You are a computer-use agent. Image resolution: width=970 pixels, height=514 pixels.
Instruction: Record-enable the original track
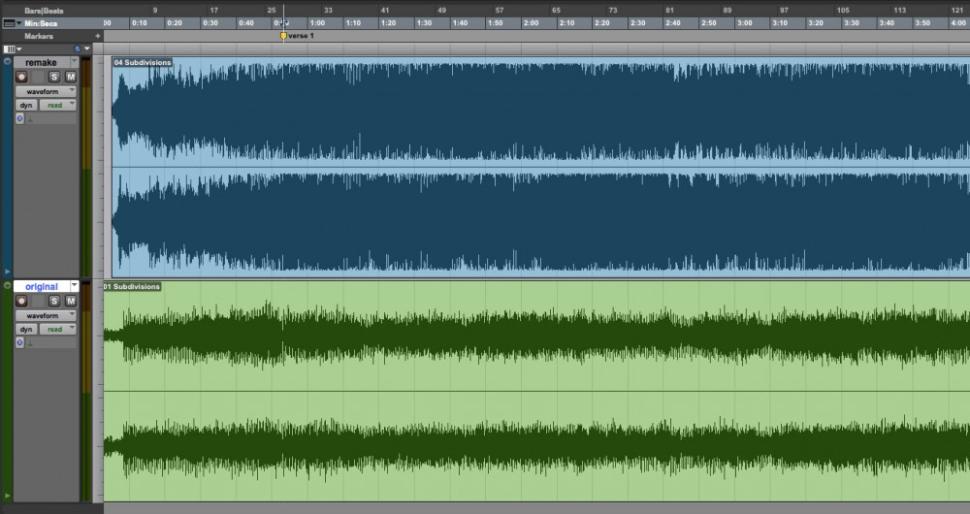22,301
